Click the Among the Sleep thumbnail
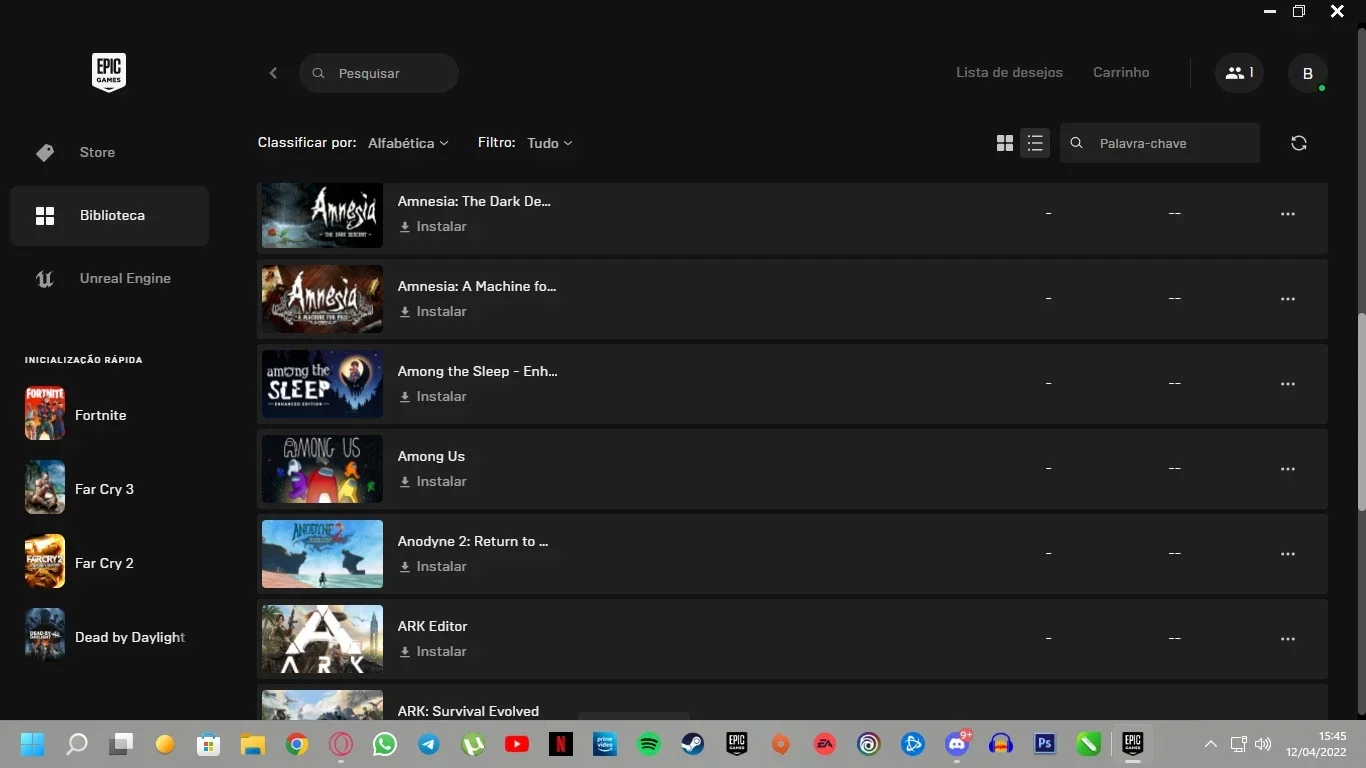This screenshot has width=1366, height=768. click(322, 384)
